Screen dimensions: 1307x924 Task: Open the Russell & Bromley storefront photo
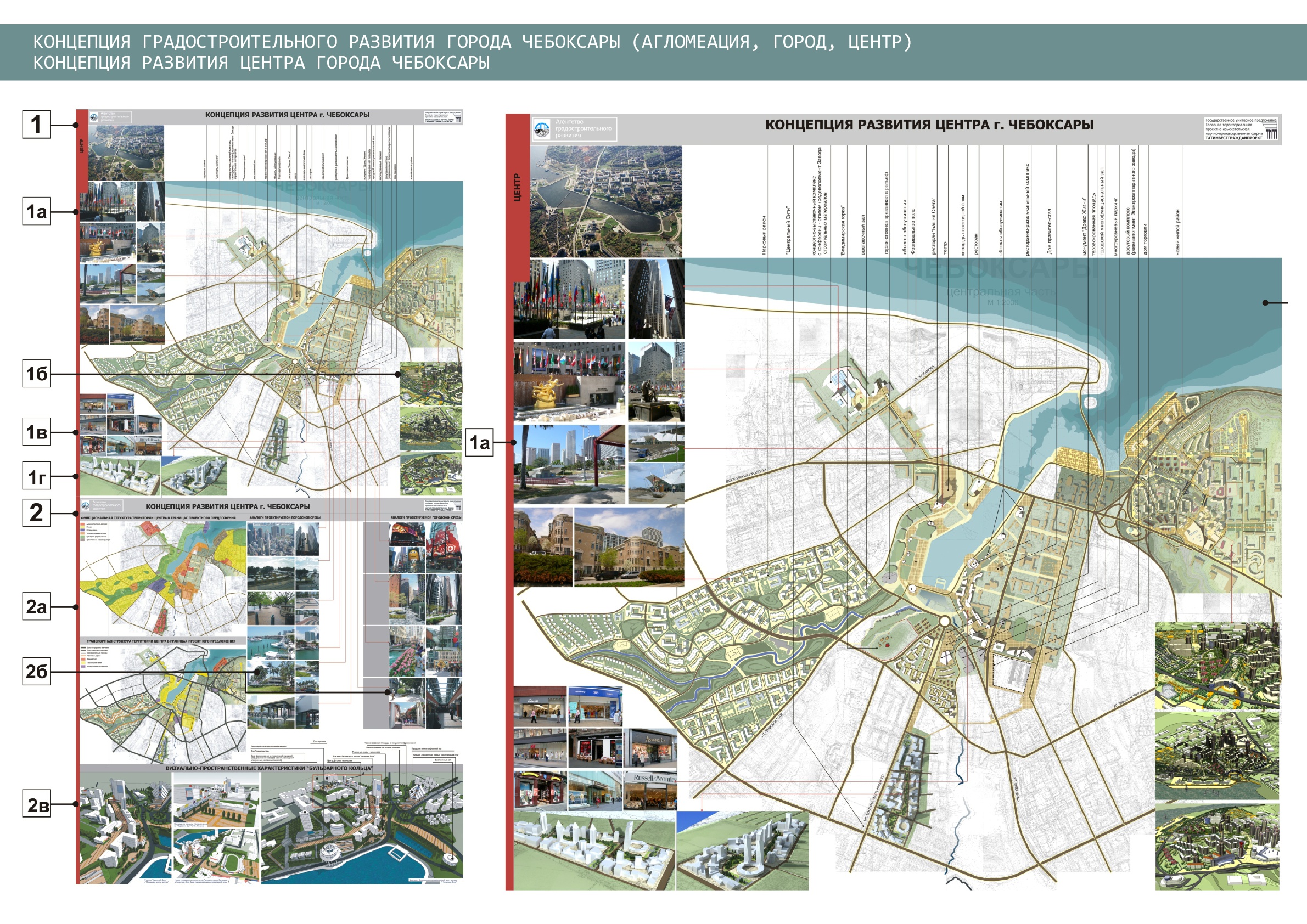[x=650, y=790]
